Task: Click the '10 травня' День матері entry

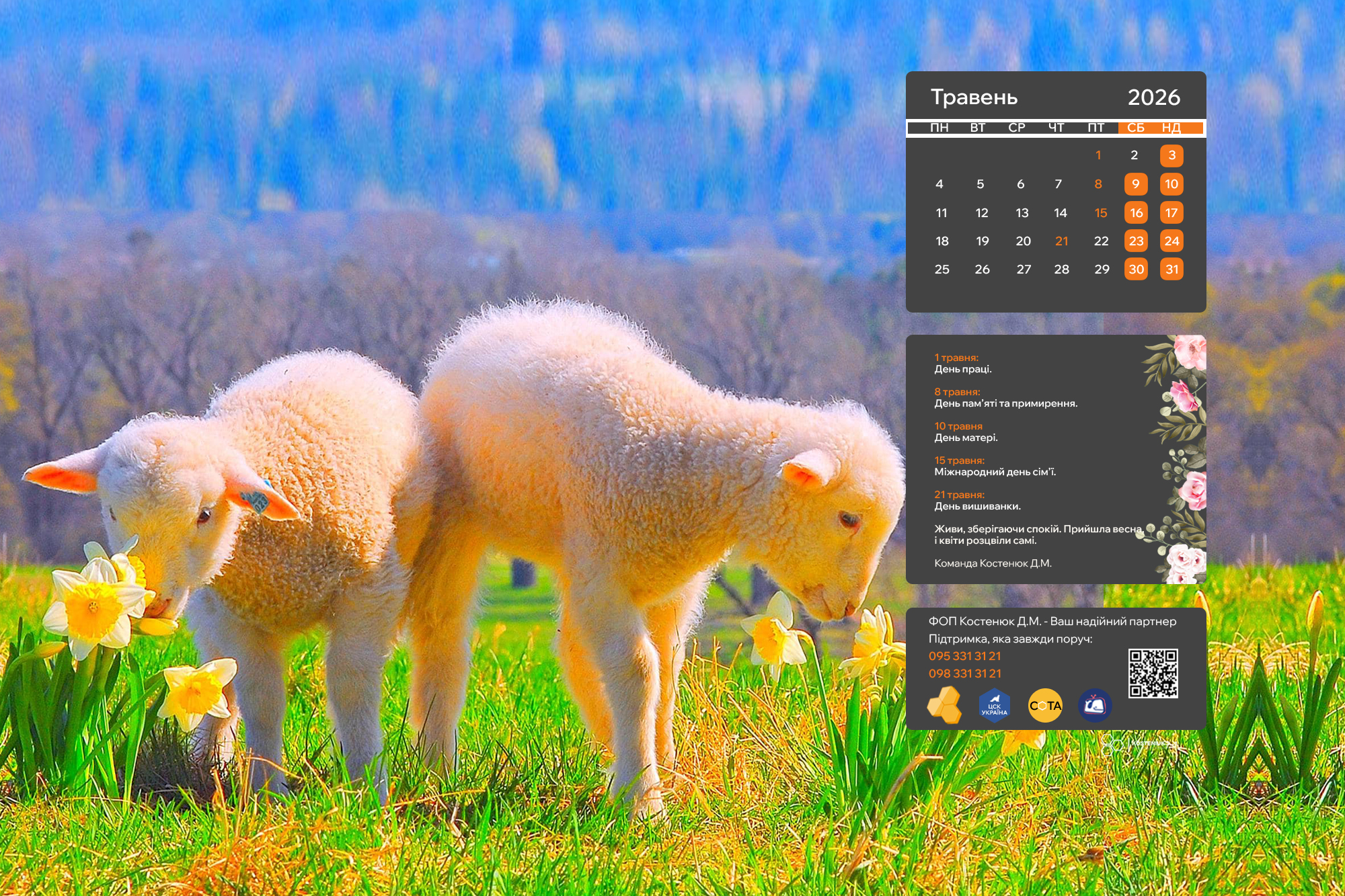Action: (x=966, y=432)
